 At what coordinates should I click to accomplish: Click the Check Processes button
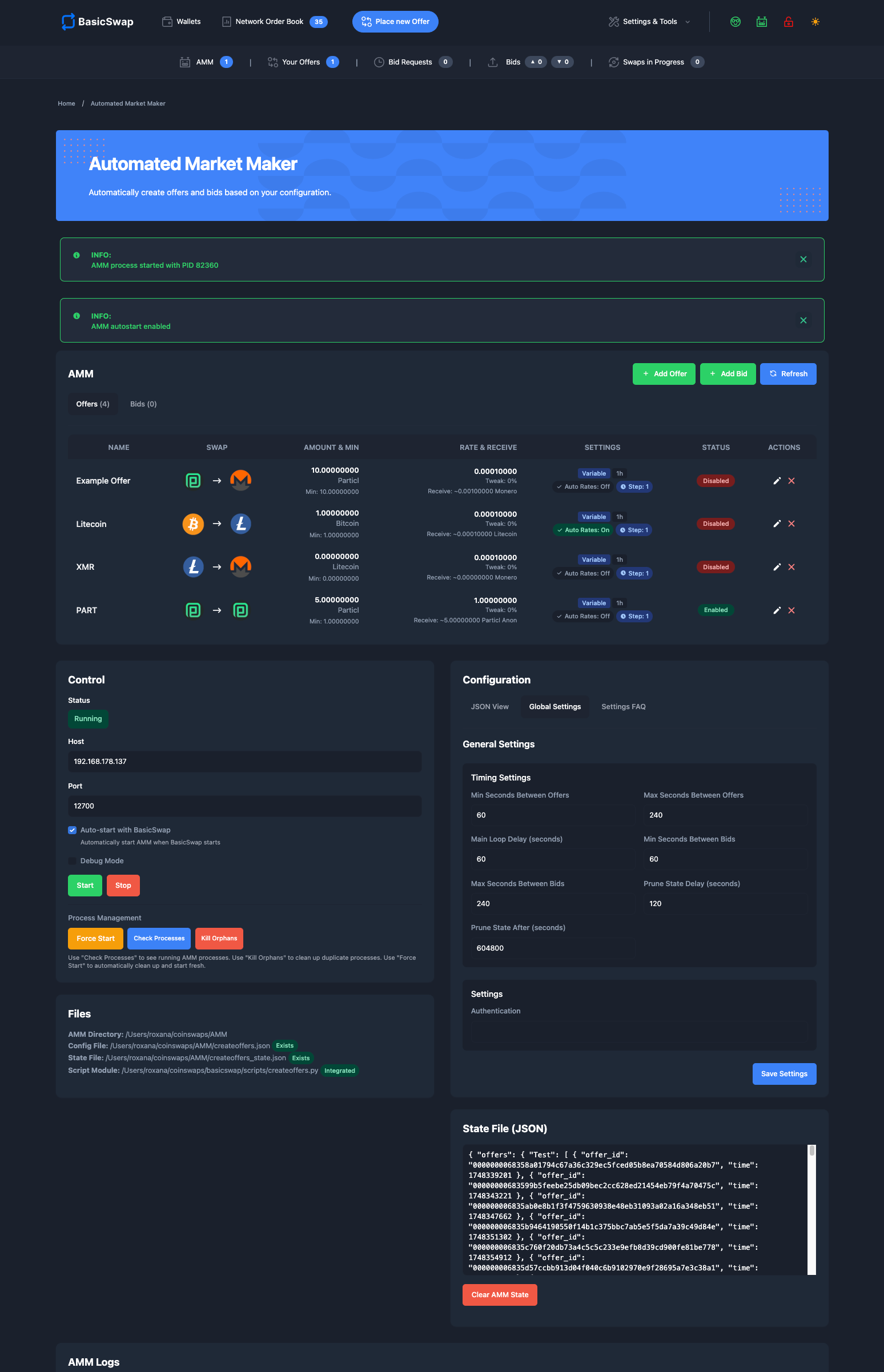[159, 939]
